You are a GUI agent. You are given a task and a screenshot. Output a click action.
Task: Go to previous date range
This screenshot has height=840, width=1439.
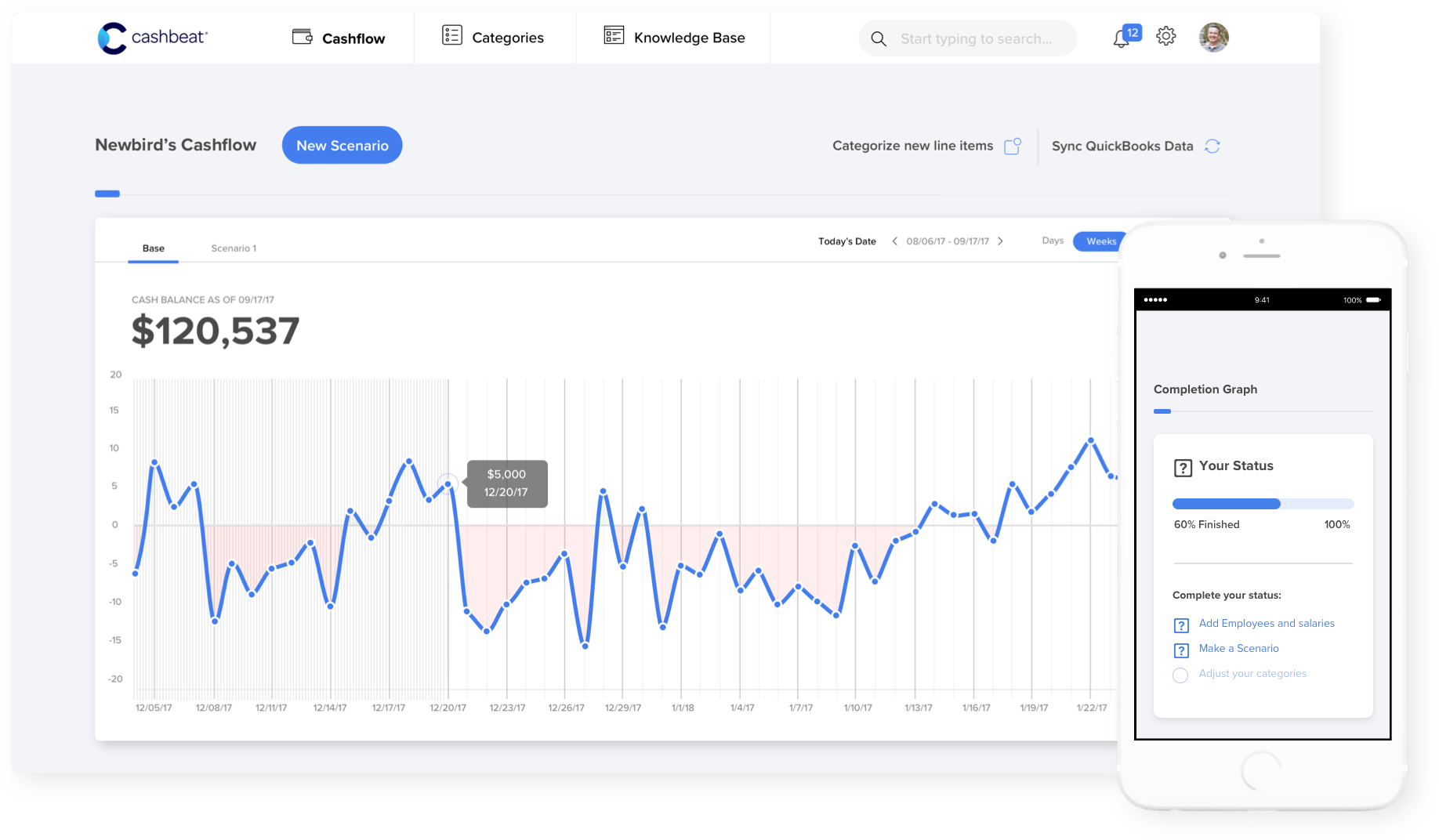894,241
